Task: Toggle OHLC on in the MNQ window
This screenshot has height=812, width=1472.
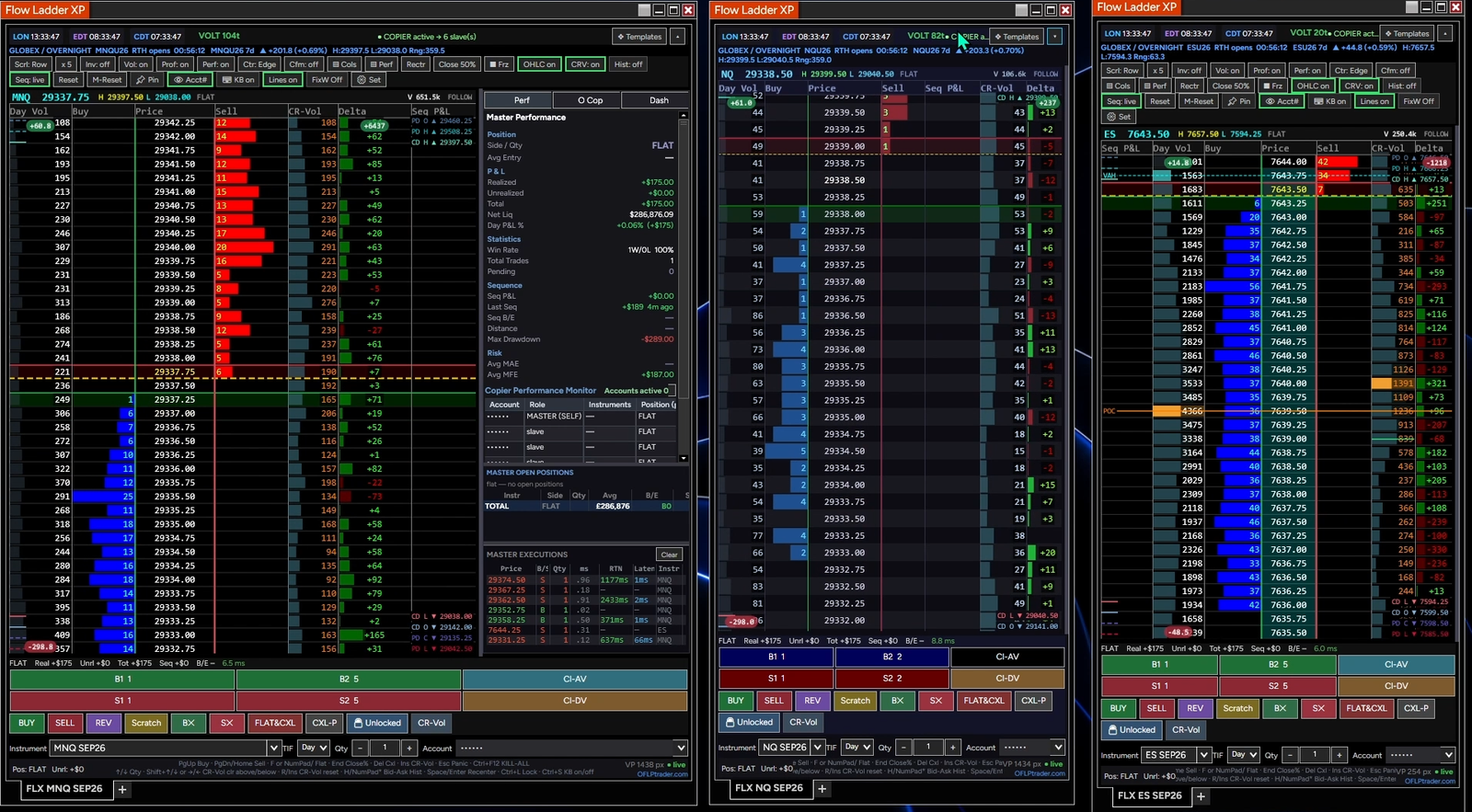Action: (538, 64)
